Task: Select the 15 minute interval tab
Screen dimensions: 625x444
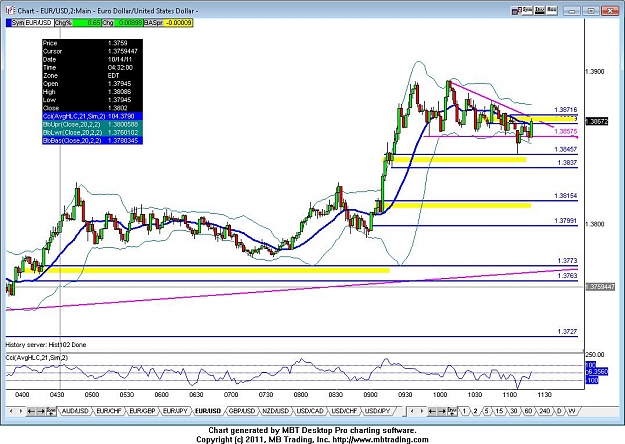Action: coord(499,411)
